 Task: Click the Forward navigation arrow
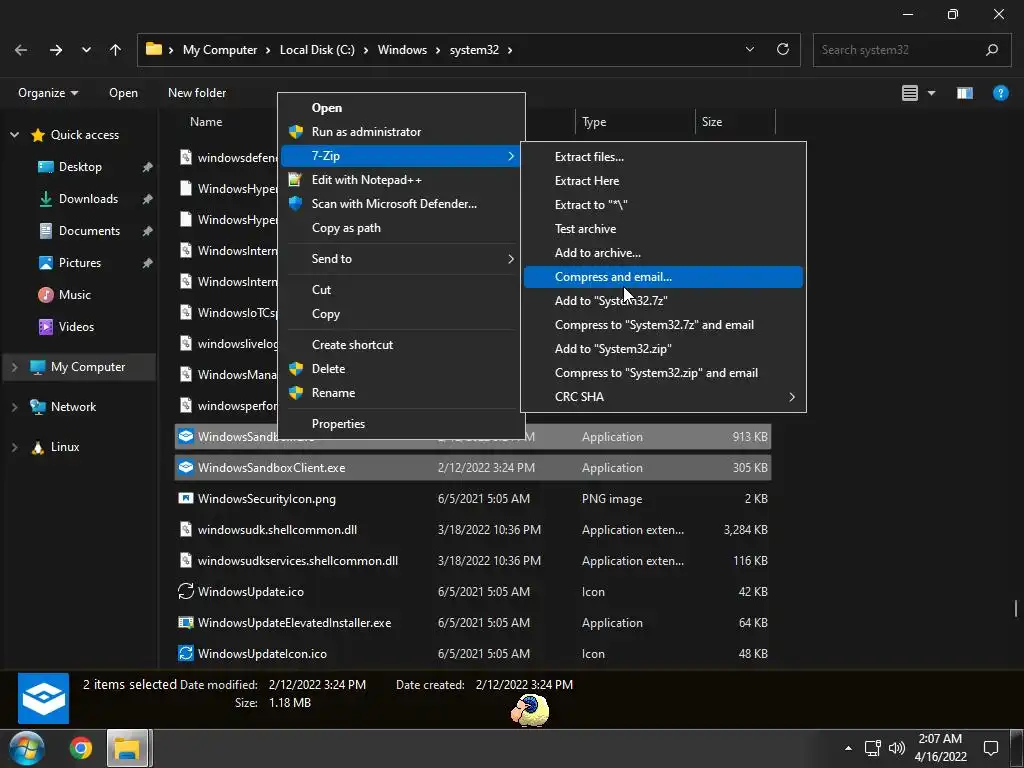click(56, 50)
